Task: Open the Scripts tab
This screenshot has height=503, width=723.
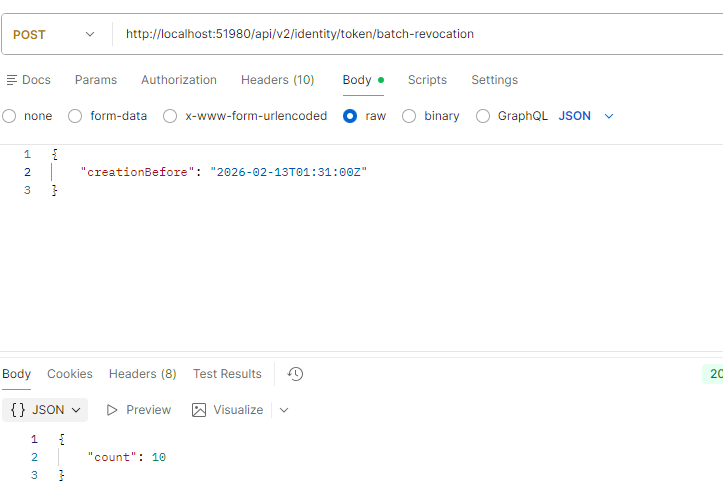Action: pos(427,80)
